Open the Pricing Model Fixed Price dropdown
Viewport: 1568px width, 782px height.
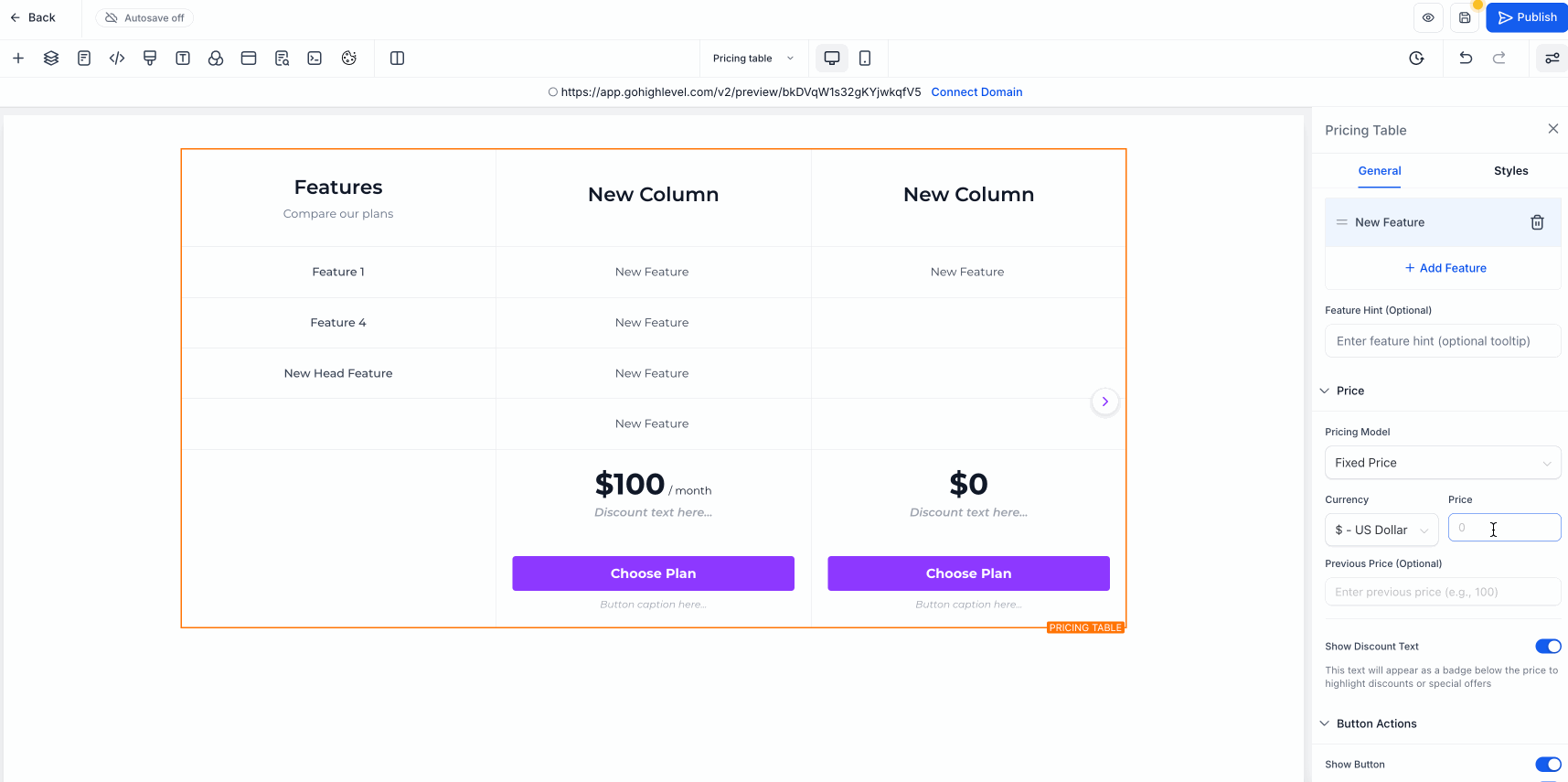pos(1442,462)
